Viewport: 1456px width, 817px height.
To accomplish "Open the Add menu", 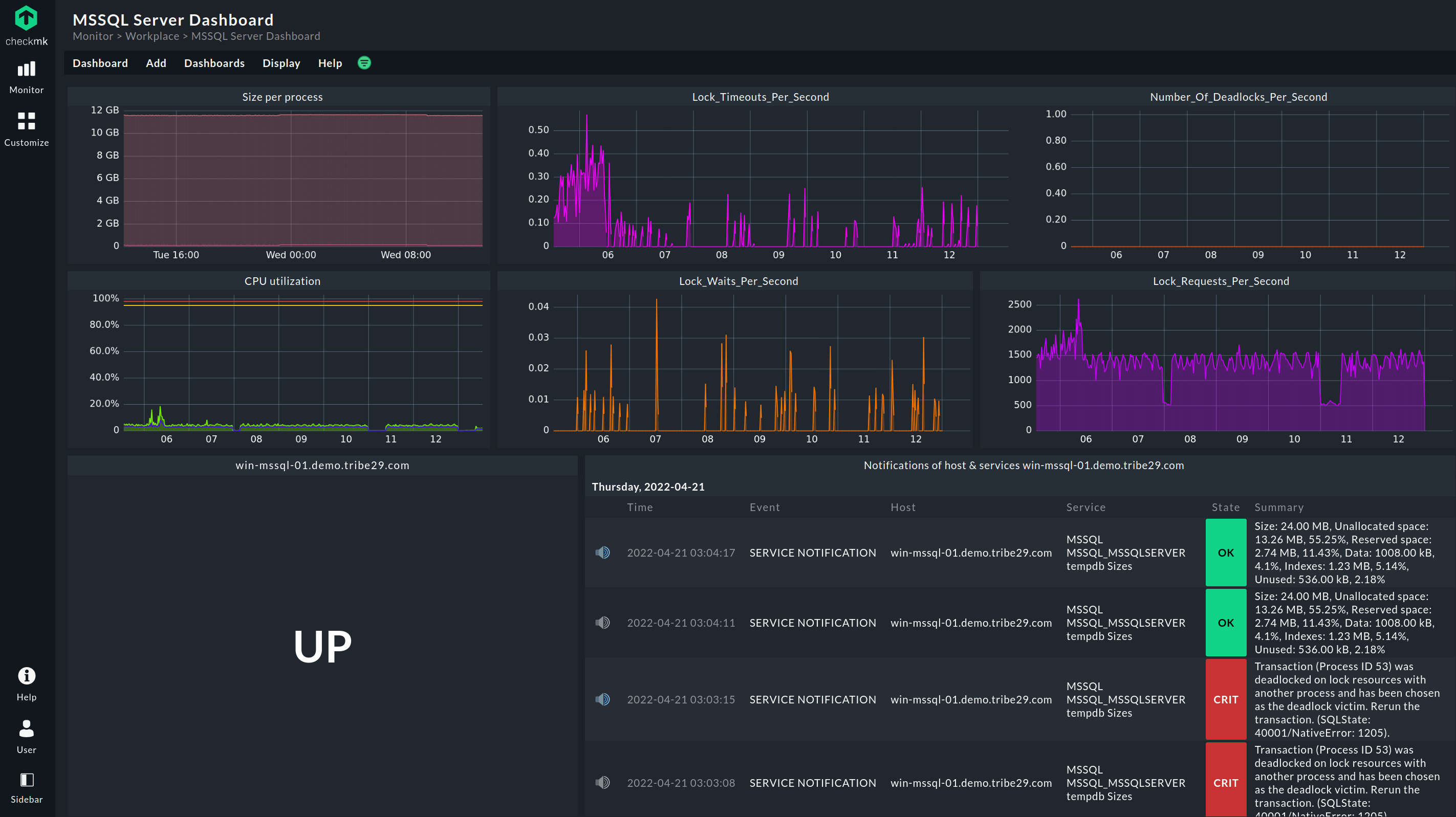I will [156, 63].
